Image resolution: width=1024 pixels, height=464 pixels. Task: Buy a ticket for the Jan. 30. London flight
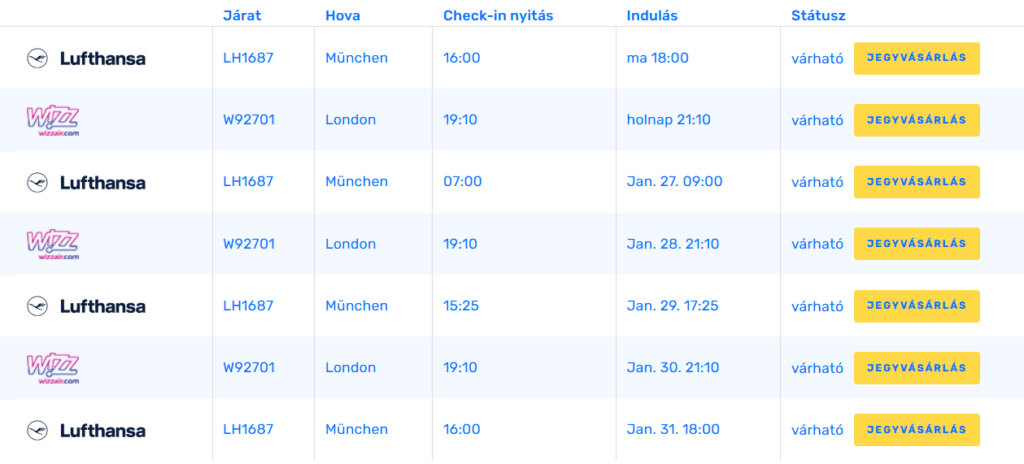pyautogui.click(x=916, y=368)
